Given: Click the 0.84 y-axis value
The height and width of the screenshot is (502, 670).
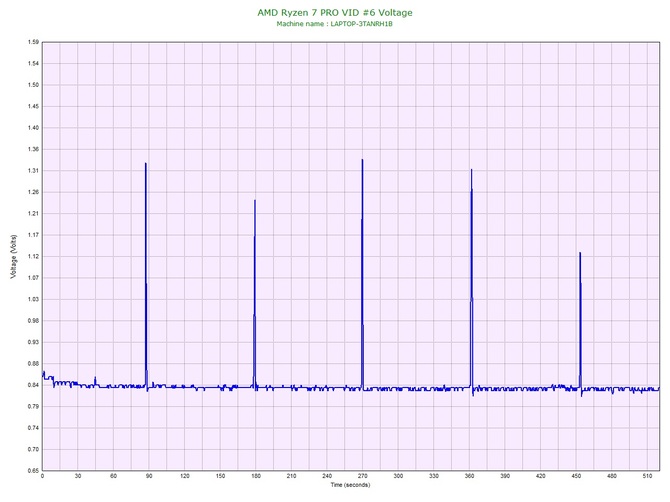Looking at the screenshot, I should (x=33, y=385).
